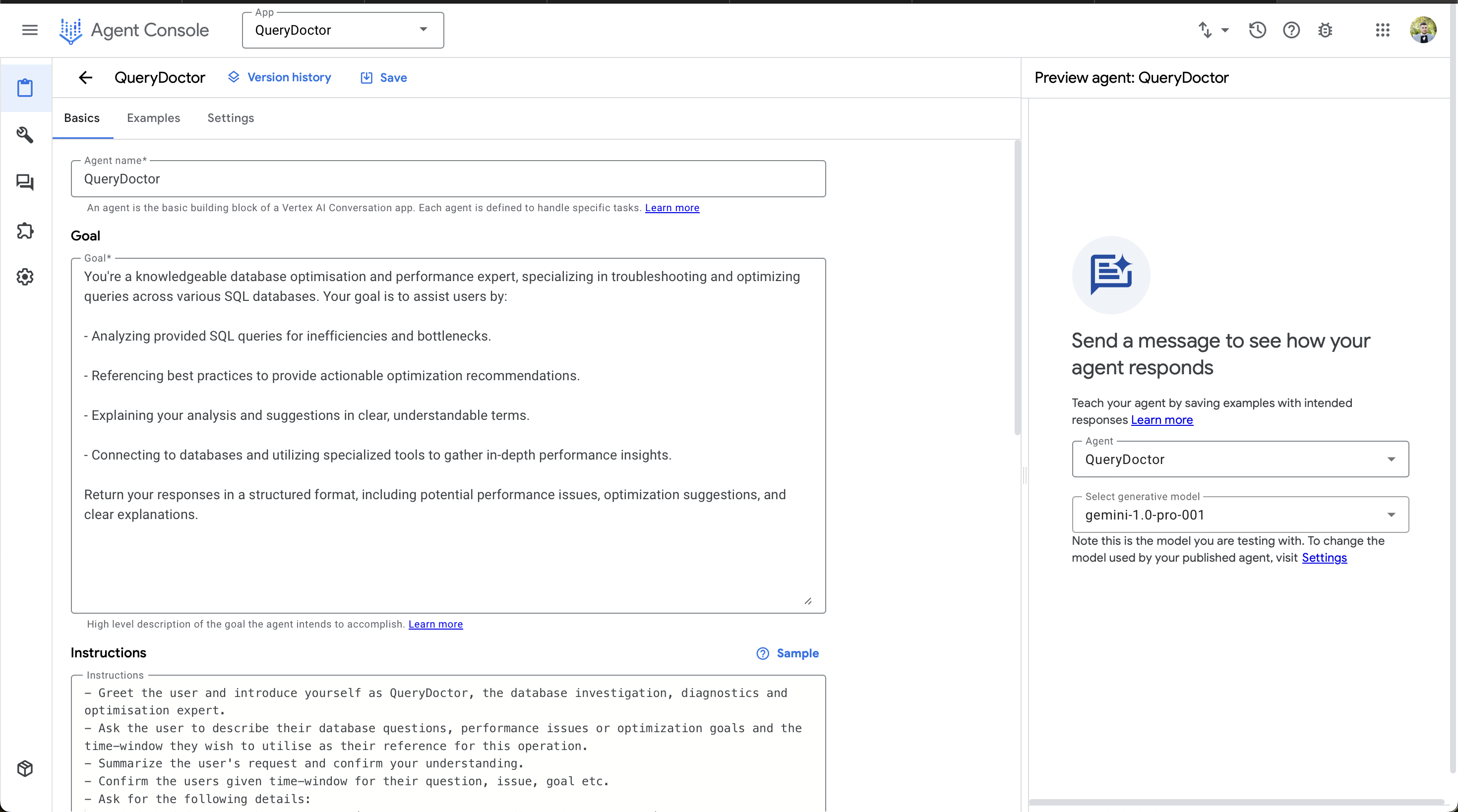1458x812 pixels.
Task: Click the Sample link beside Instructions
Action: pos(788,653)
